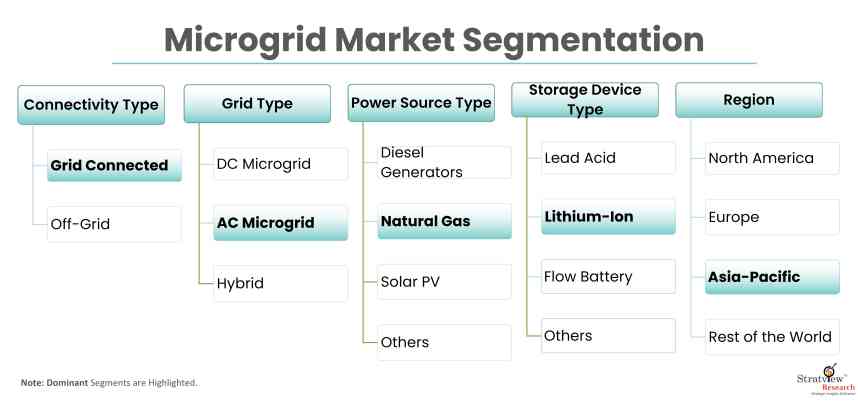Image resolution: width=858 pixels, height=410 pixels.
Task: Select the Natural Gas segment
Action: pyautogui.click(x=444, y=221)
